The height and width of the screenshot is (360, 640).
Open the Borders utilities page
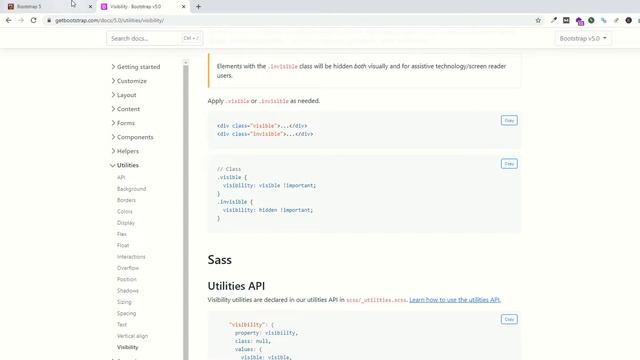(126, 200)
